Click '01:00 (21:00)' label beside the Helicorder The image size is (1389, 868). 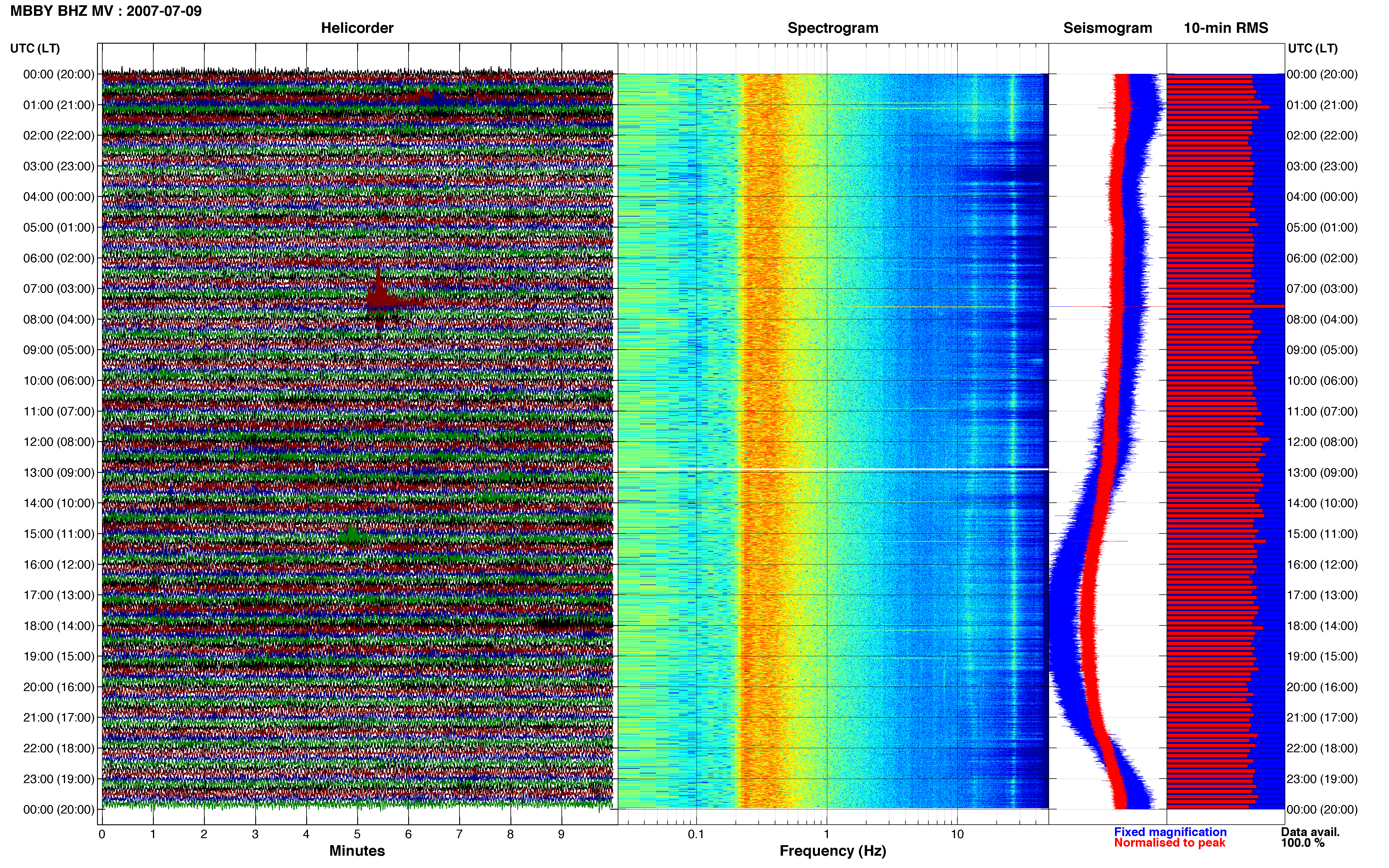[59, 105]
